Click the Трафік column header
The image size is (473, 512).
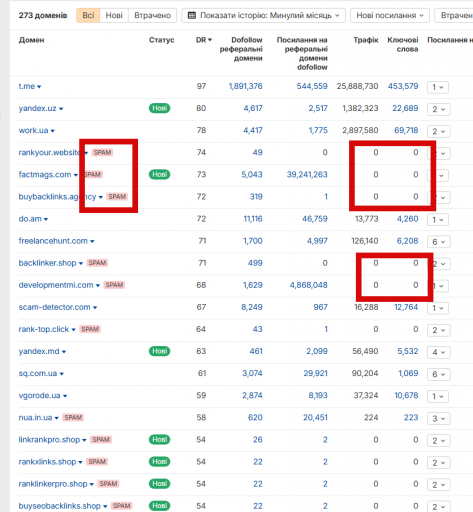tap(366, 40)
